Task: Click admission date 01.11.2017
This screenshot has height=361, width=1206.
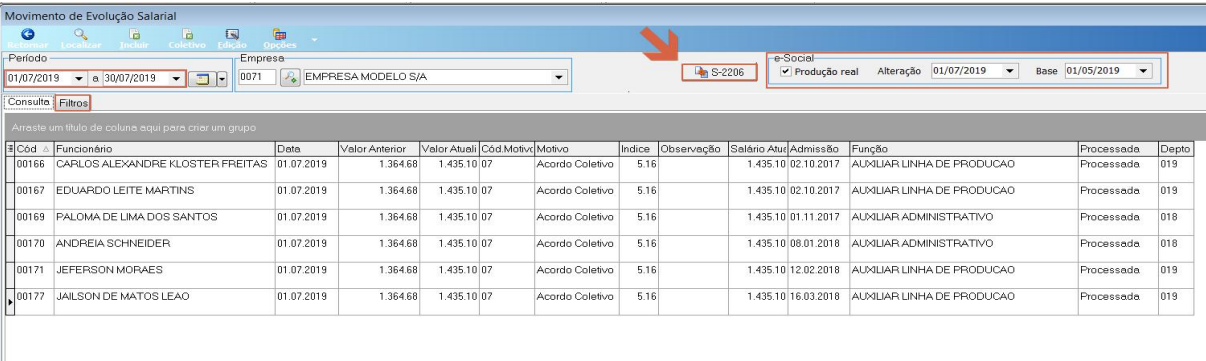Action: (x=815, y=217)
